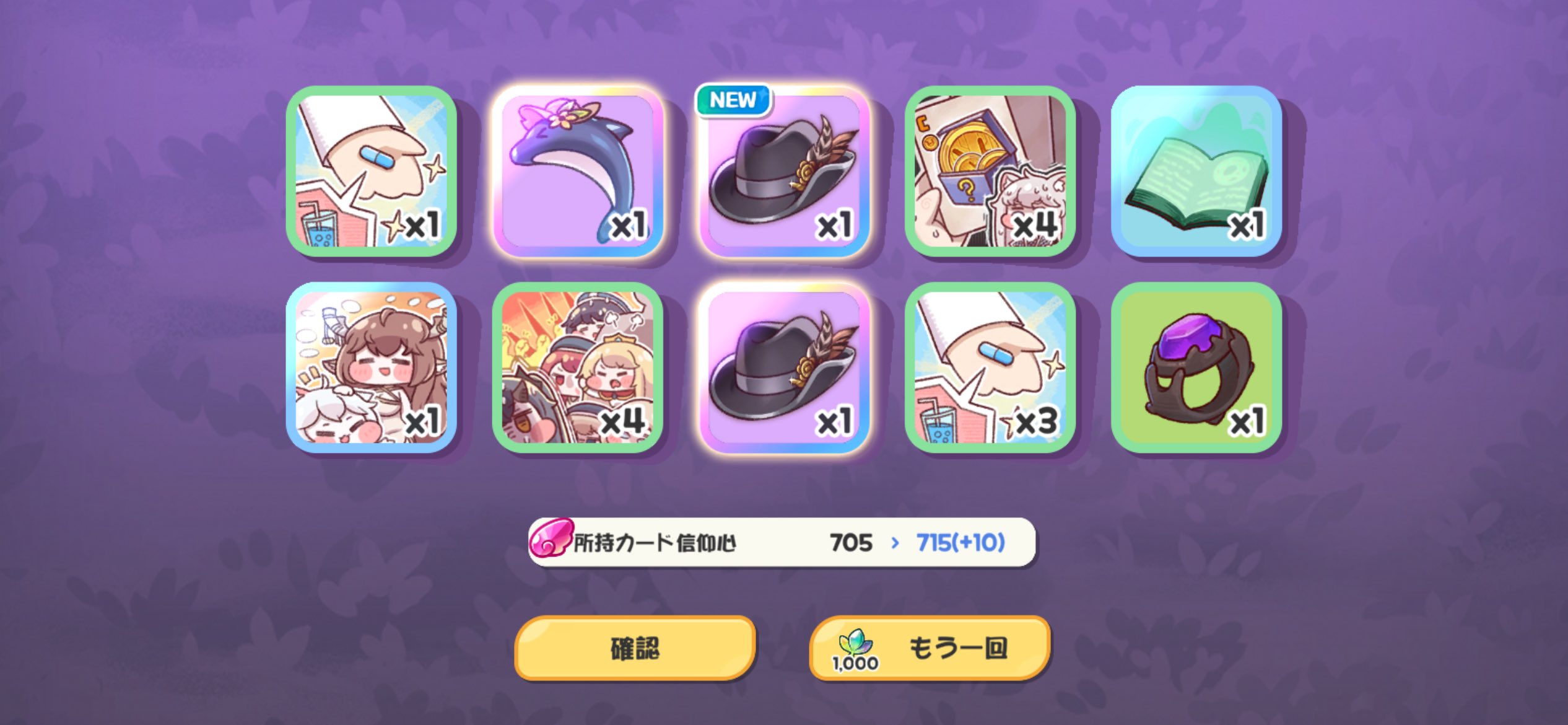Tap the 所持カード信仰心 faith points bar
Viewport: 1568px width, 725px height.
point(782,542)
